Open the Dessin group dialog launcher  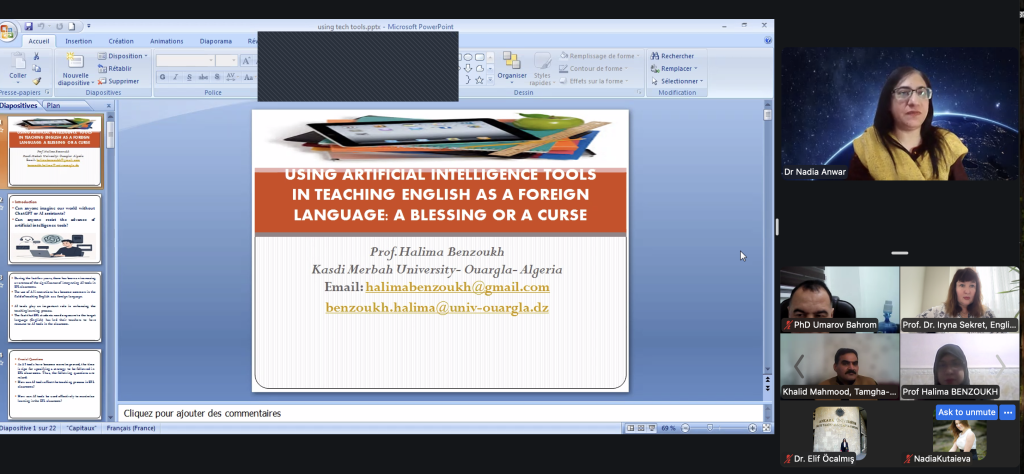639,93
